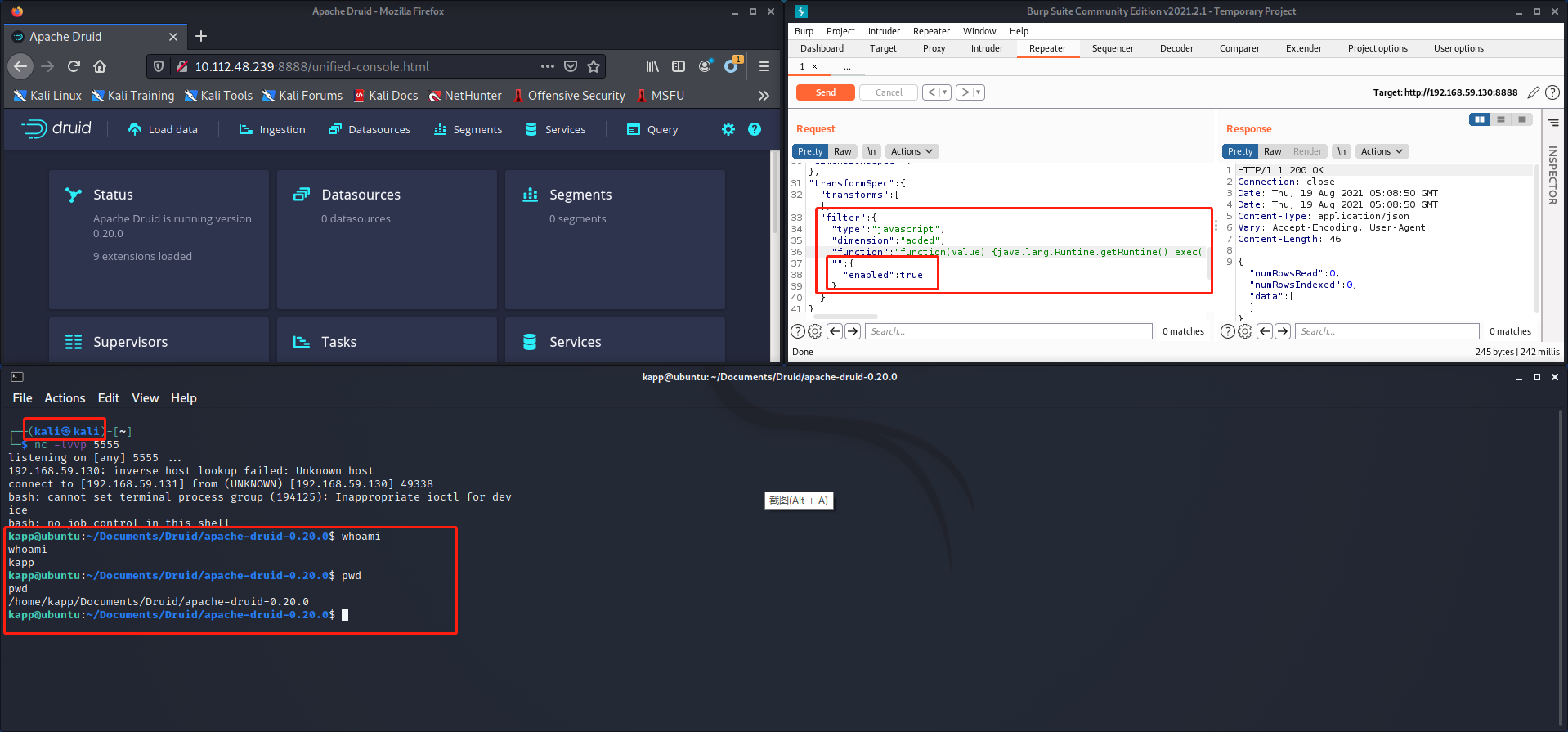Screen dimensions: 1568x732
Task: Click the Response panel search field
Action: (1387, 331)
